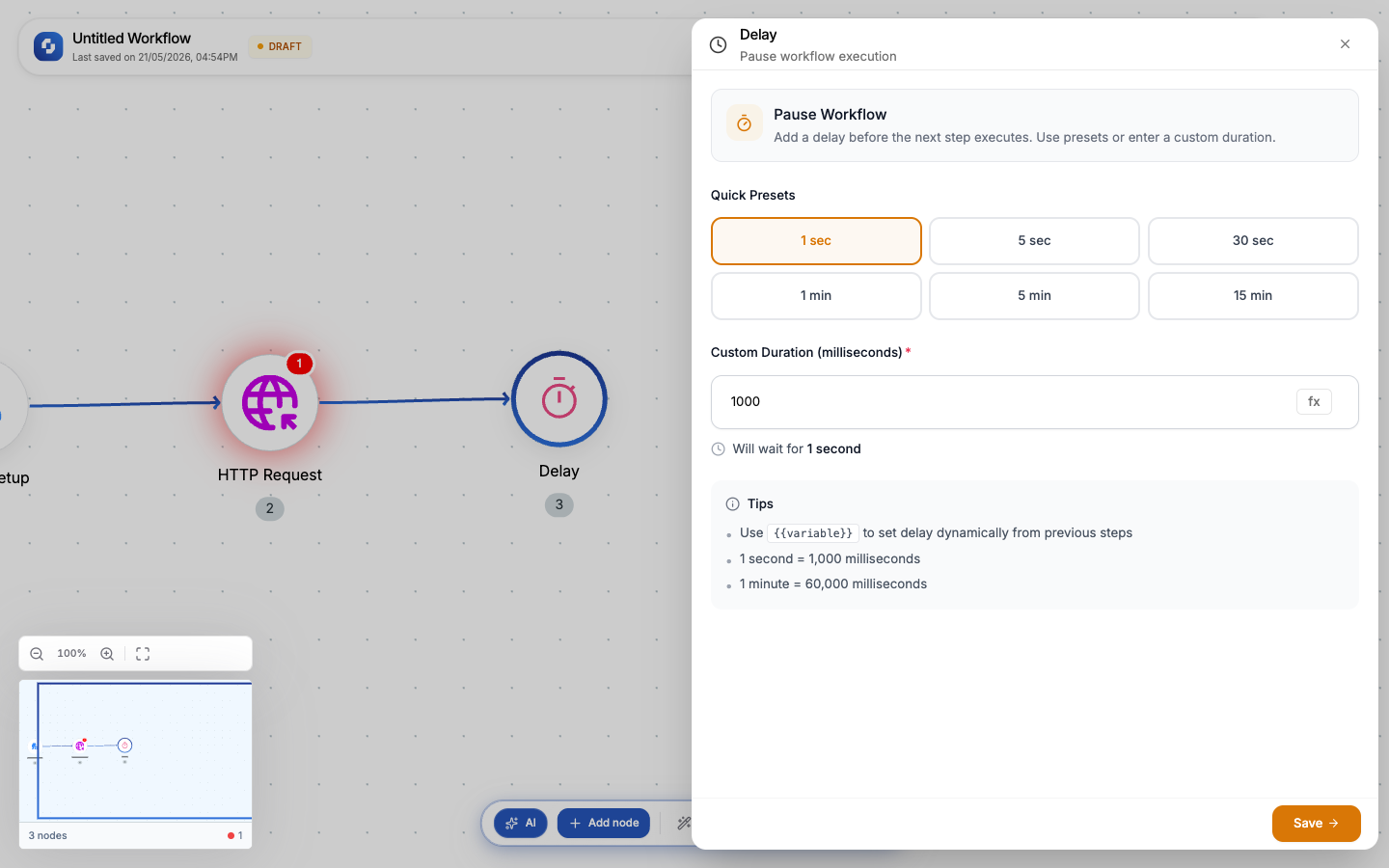Image resolution: width=1389 pixels, height=868 pixels.
Task: Click the step number 3 badge
Action: coord(559,504)
